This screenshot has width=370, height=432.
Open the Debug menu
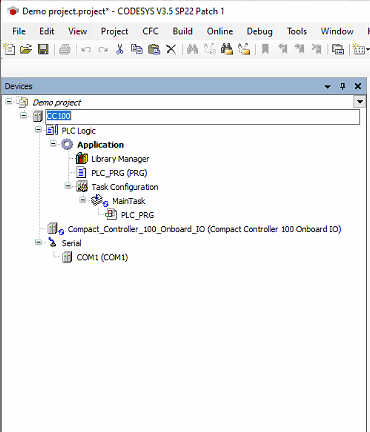click(x=260, y=31)
